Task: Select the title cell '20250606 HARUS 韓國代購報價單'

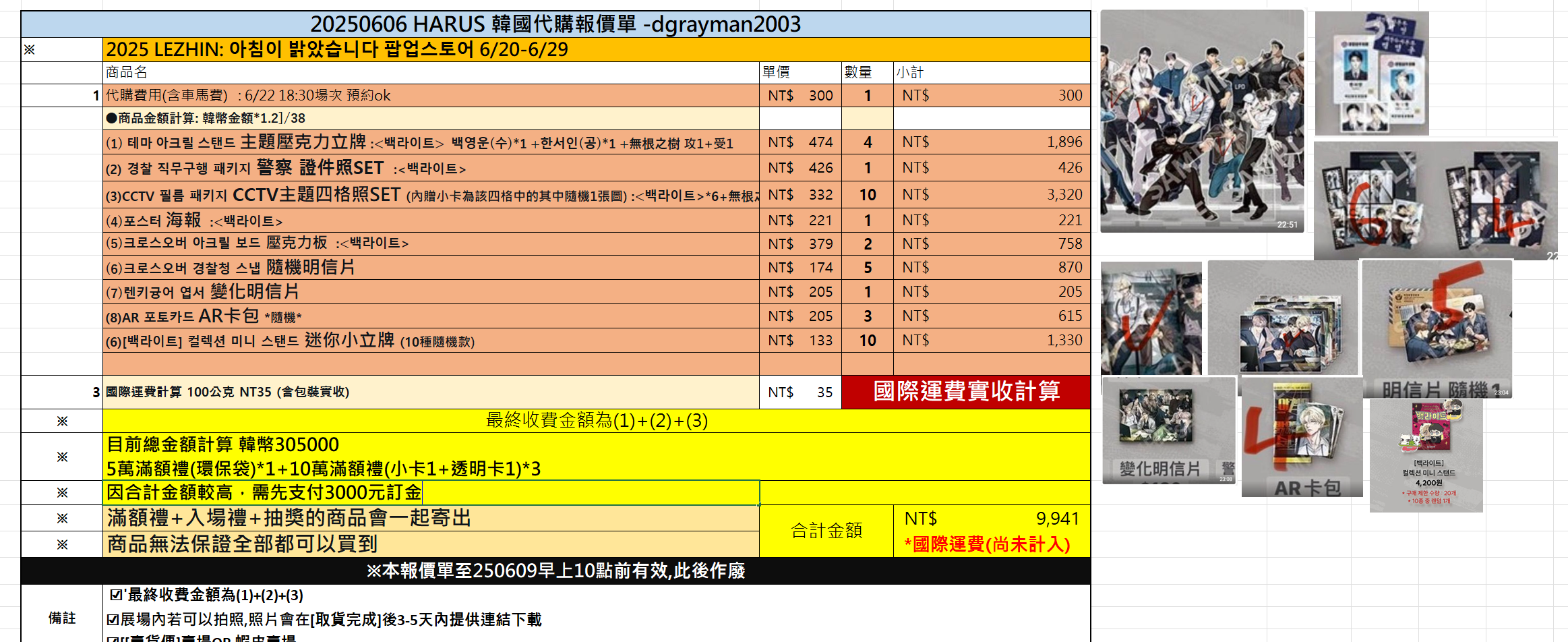Action: tap(555, 24)
